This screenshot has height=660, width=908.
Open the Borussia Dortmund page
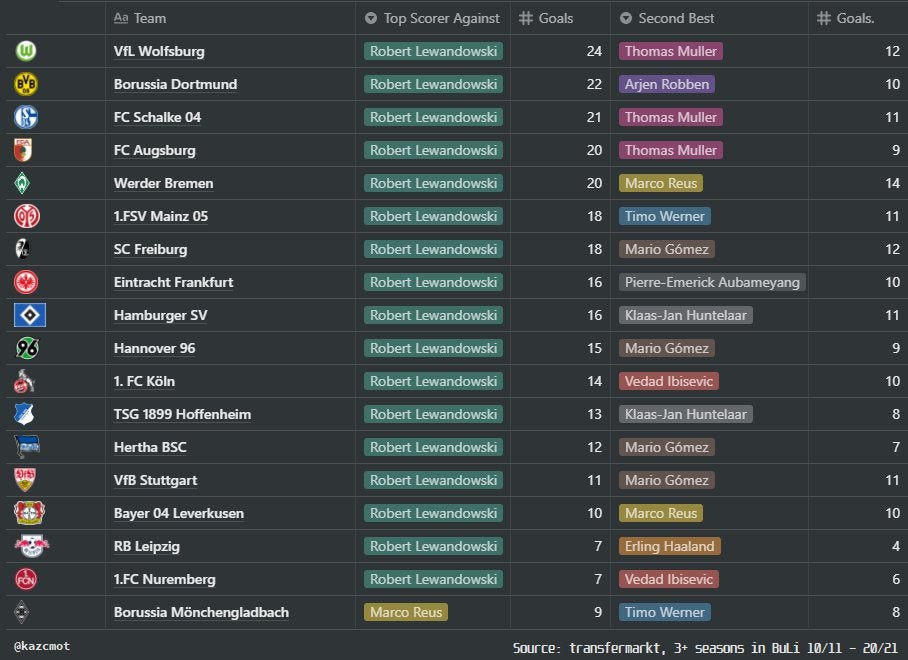175,84
